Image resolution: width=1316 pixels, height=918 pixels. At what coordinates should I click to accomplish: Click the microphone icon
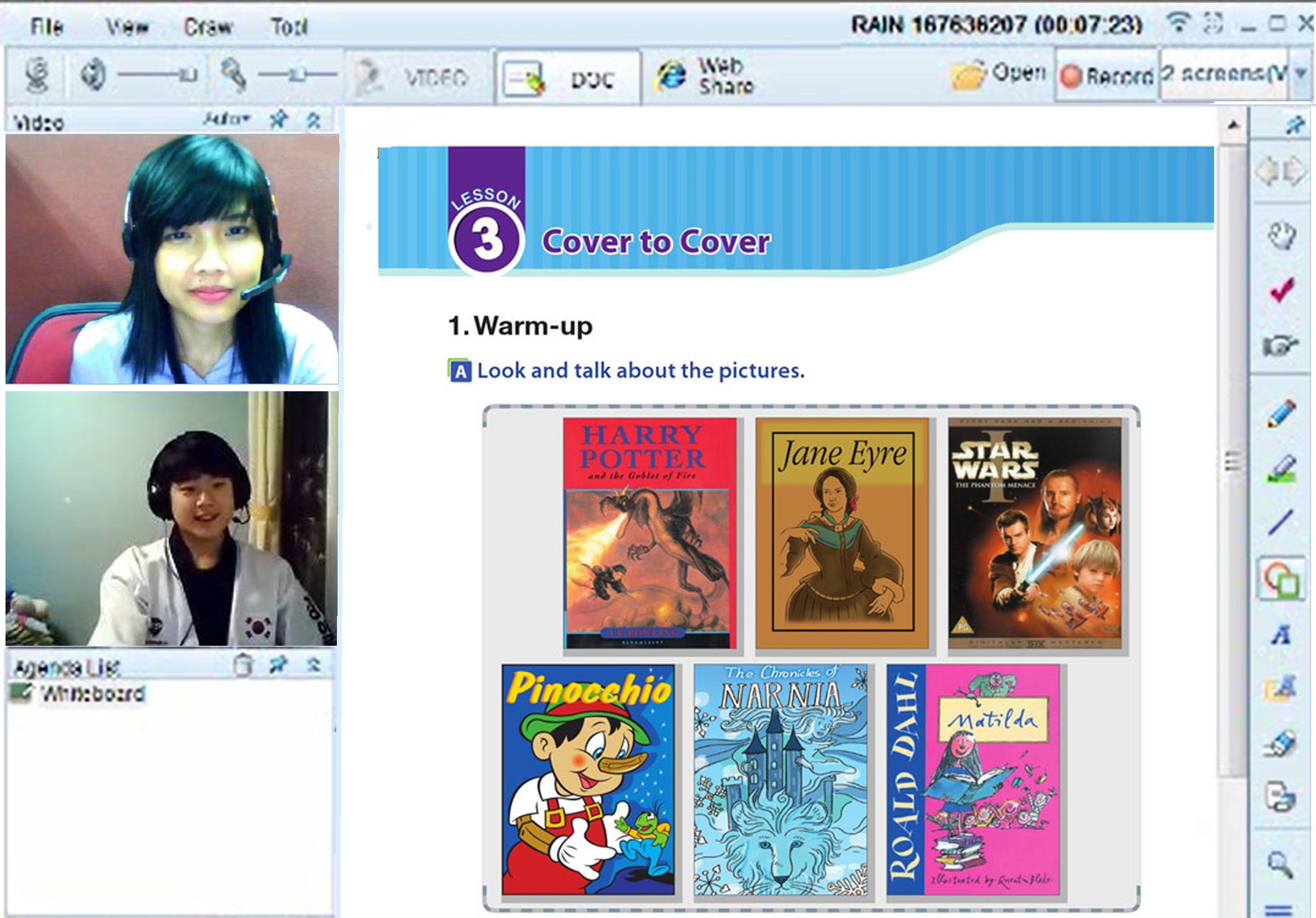(234, 76)
